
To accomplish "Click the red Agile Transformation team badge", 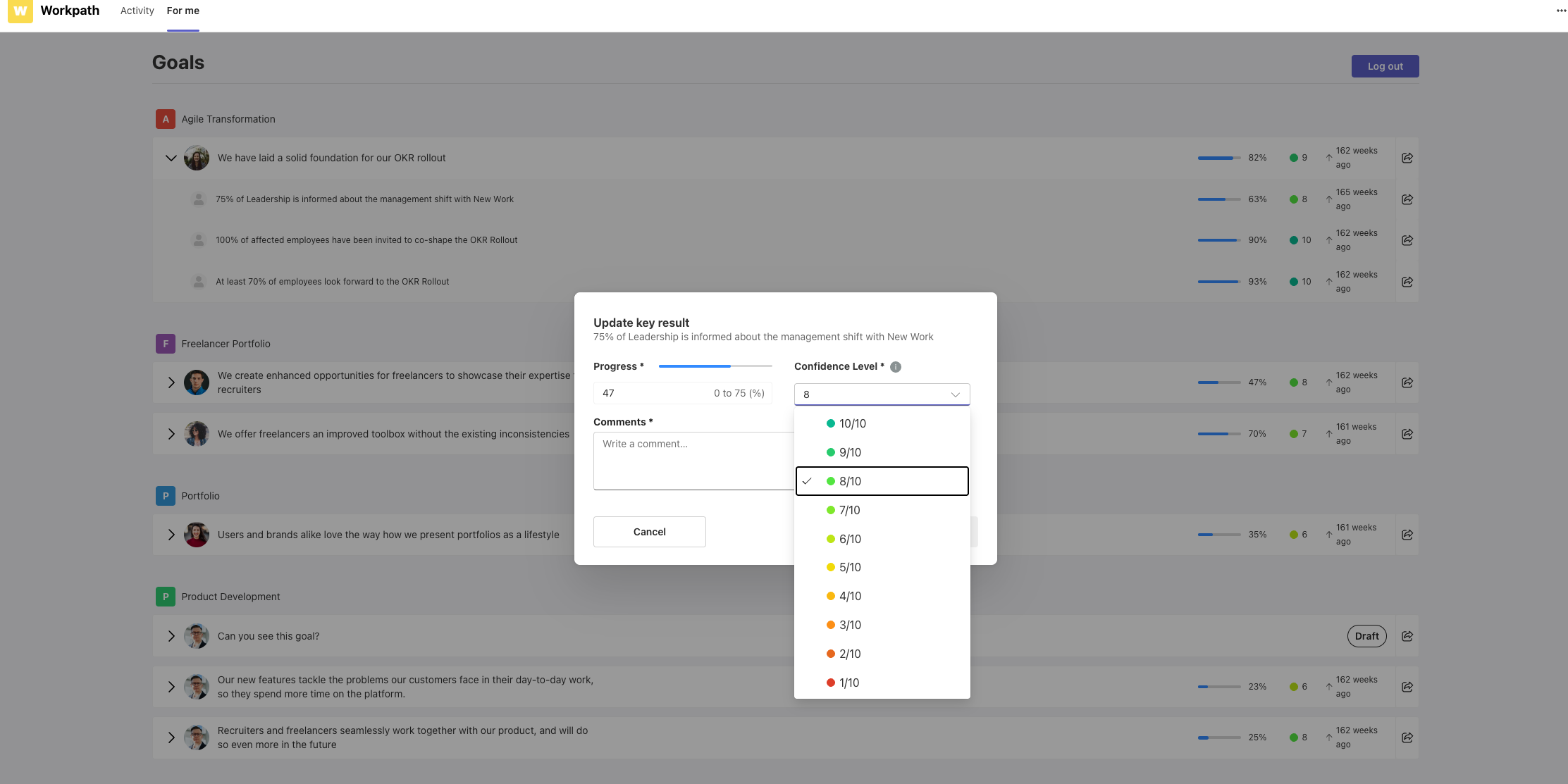I will tap(166, 119).
